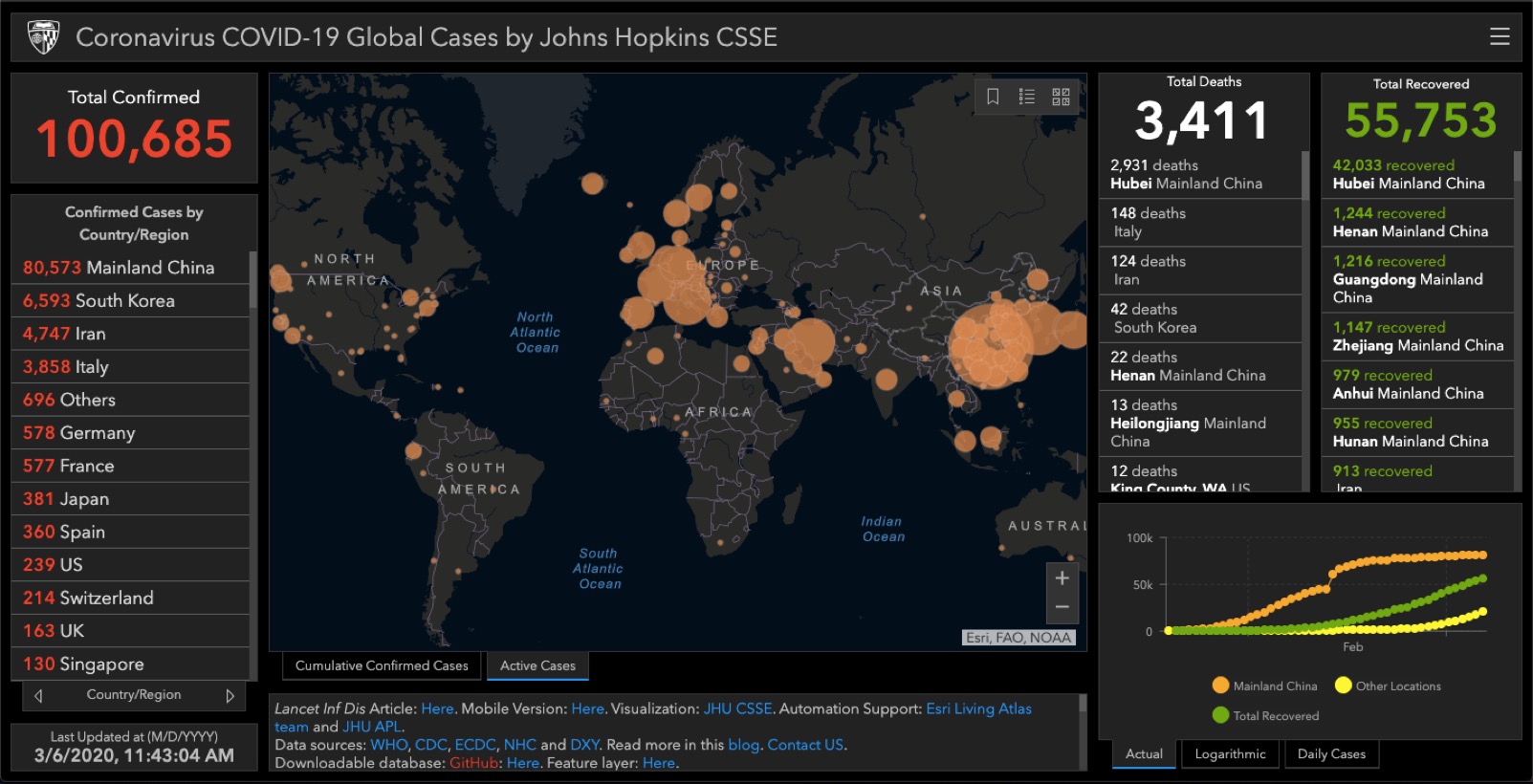This screenshot has width=1533, height=784.
Task: Select 22 deaths Henan entry
Action: [1200, 366]
